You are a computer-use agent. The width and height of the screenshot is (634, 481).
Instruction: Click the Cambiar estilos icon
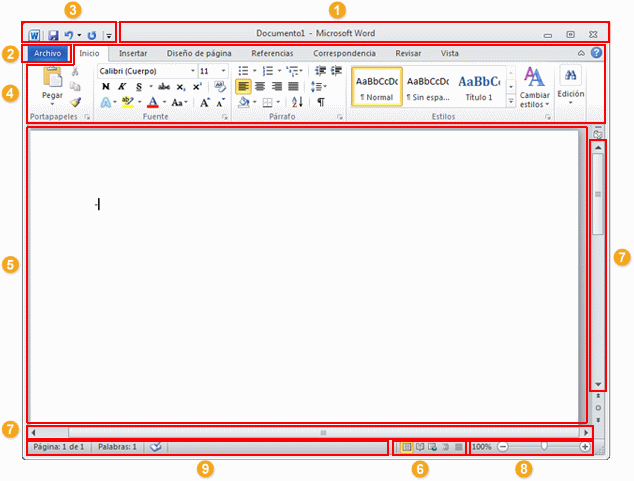534,77
